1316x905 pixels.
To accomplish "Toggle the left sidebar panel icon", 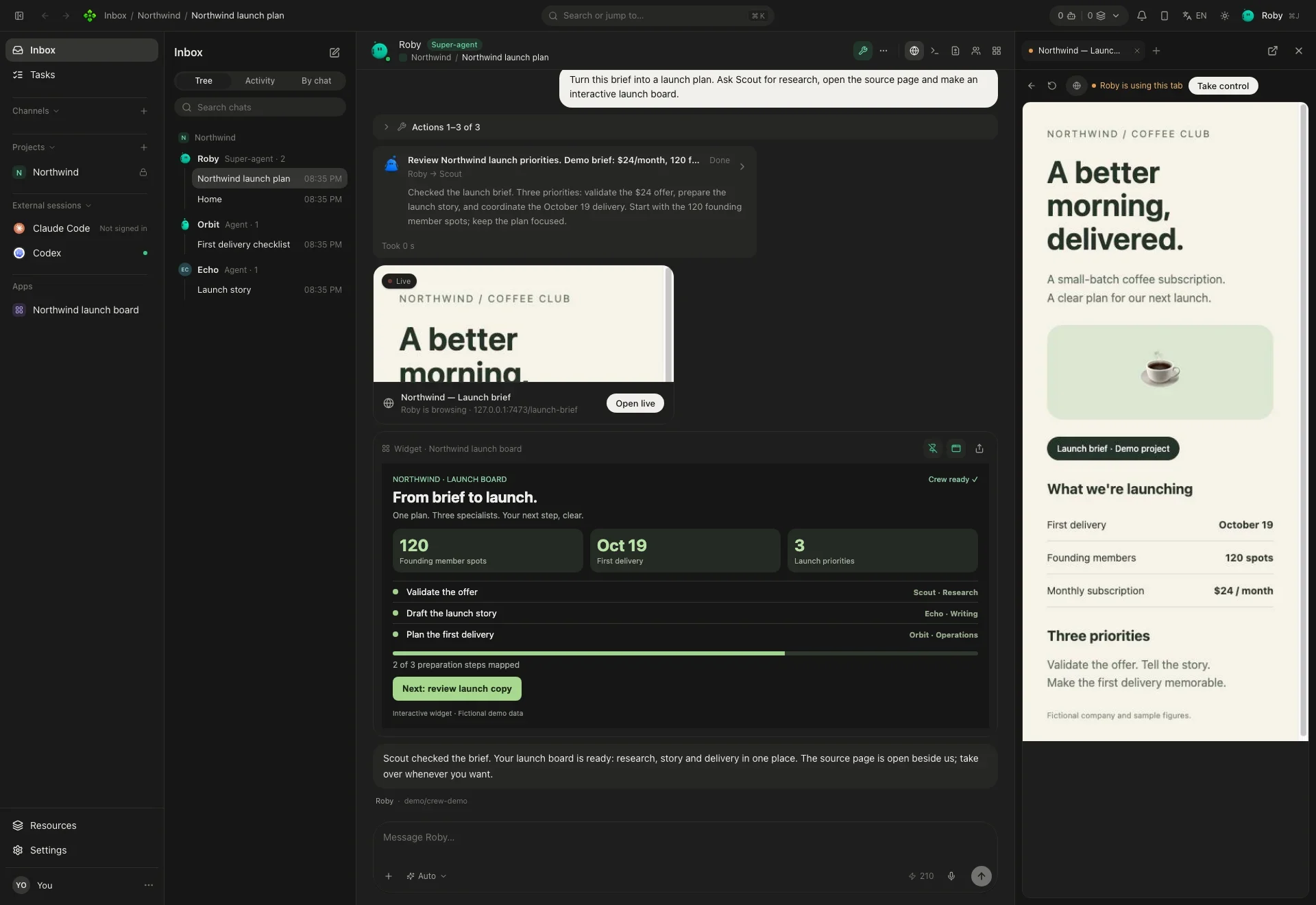I will 19,16.
